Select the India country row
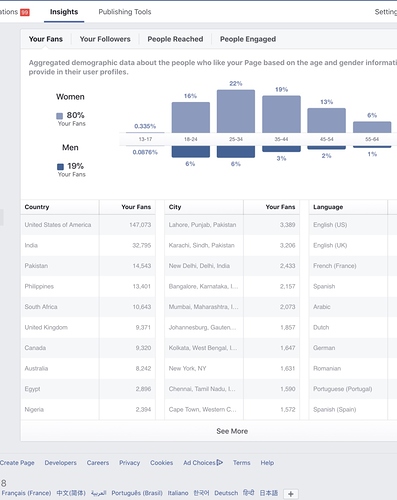The width and height of the screenshot is (397, 500). tap(88, 245)
